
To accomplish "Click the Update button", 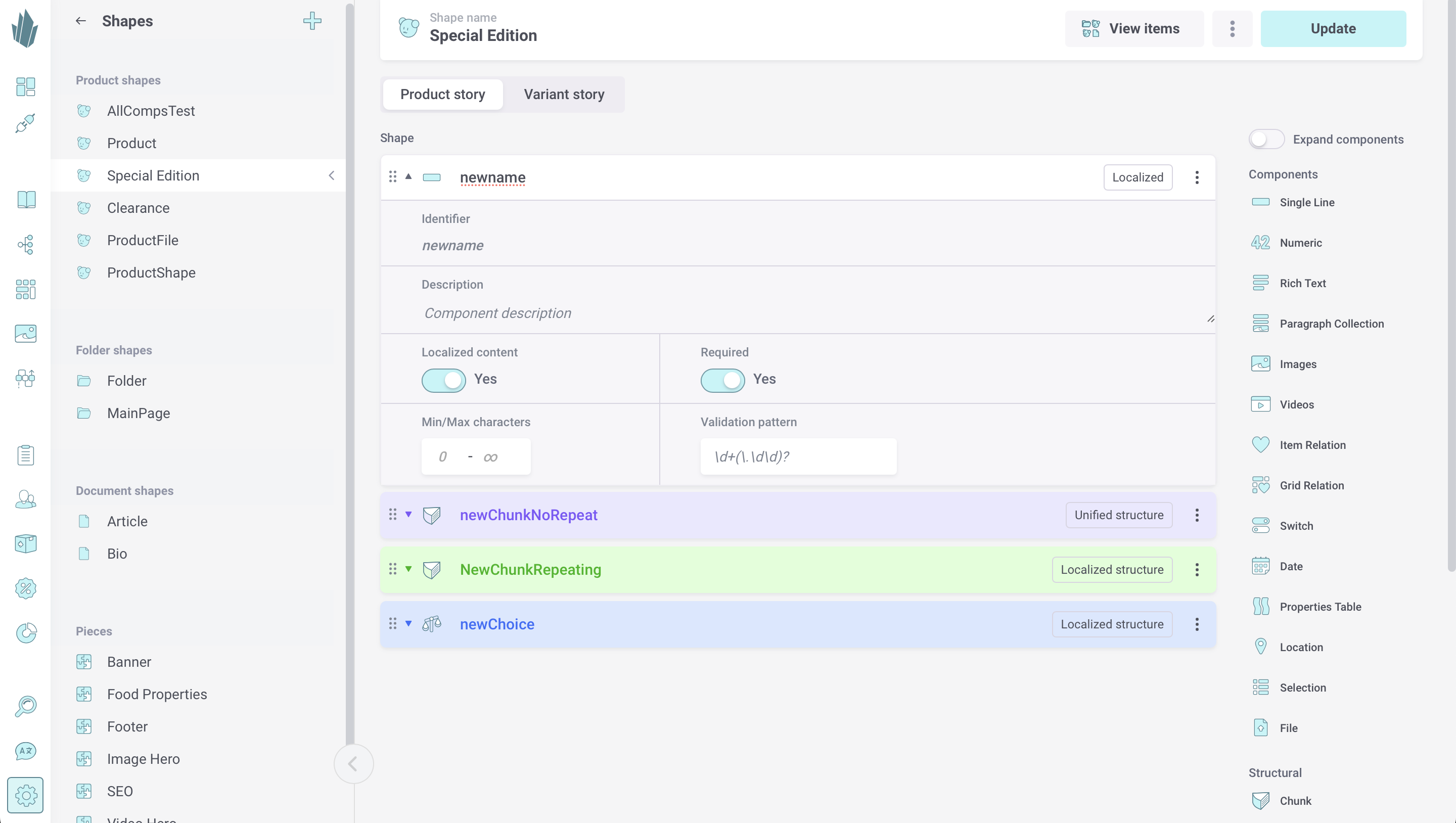I will [x=1333, y=28].
